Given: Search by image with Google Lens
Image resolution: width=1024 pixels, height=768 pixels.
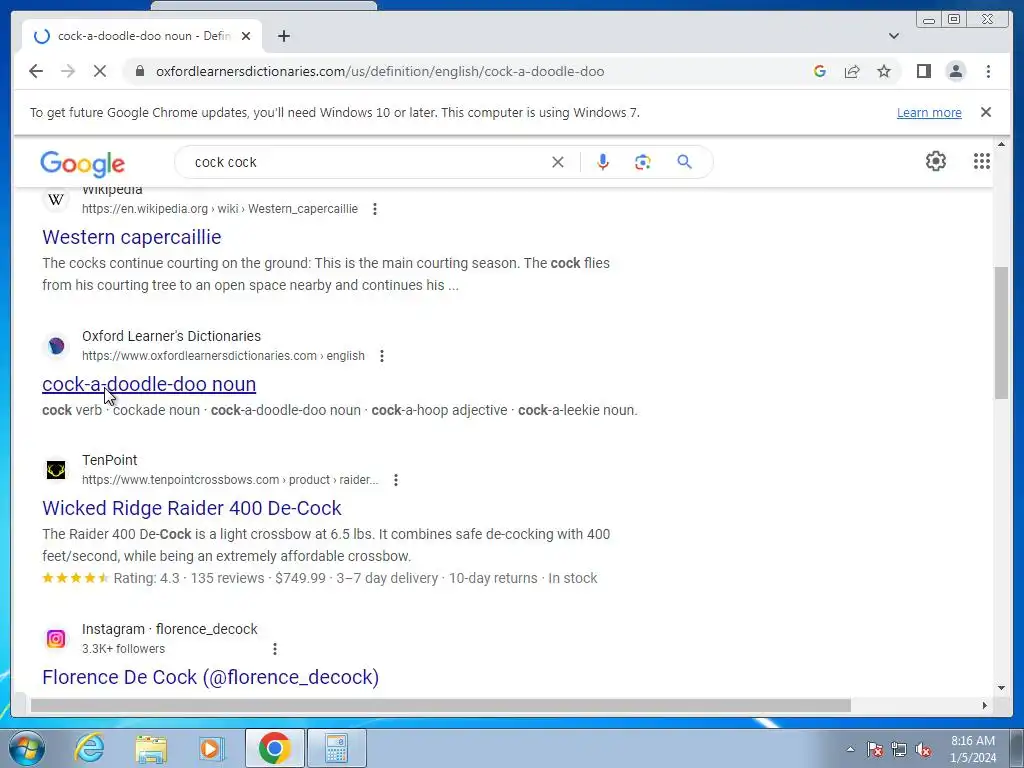Looking at the screenshot, I should click(x=643, y=162).
